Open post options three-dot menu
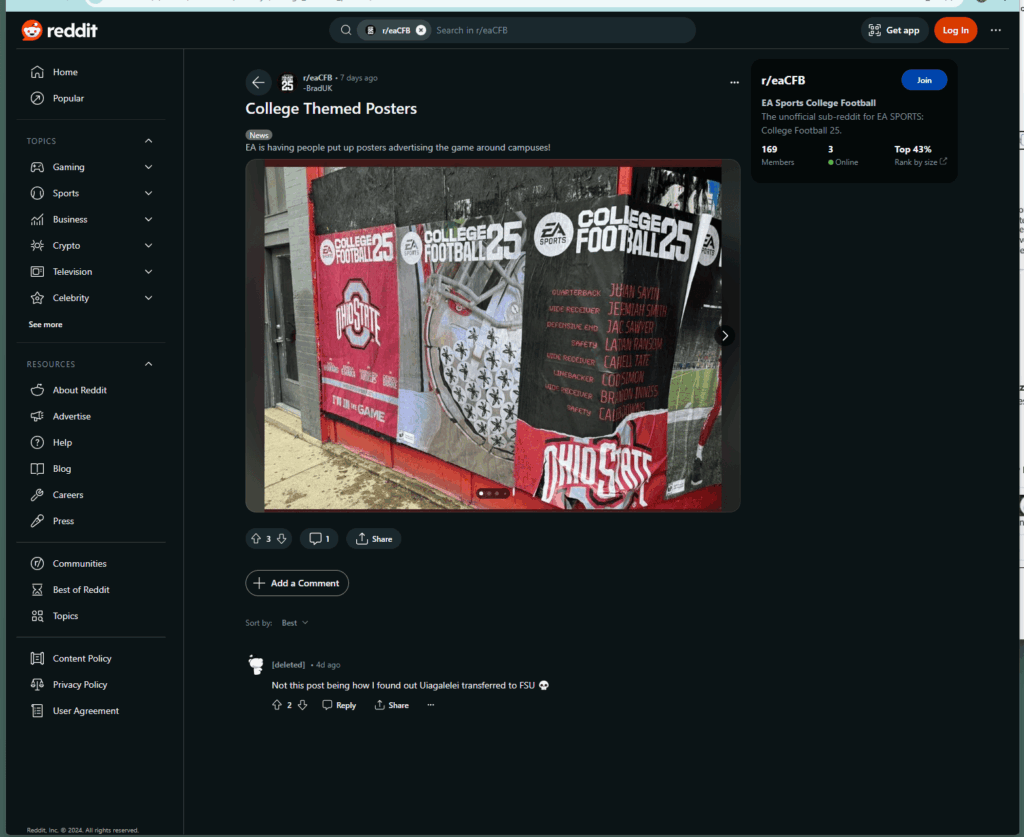1024x837 pixels. click(x=735, y=83)
